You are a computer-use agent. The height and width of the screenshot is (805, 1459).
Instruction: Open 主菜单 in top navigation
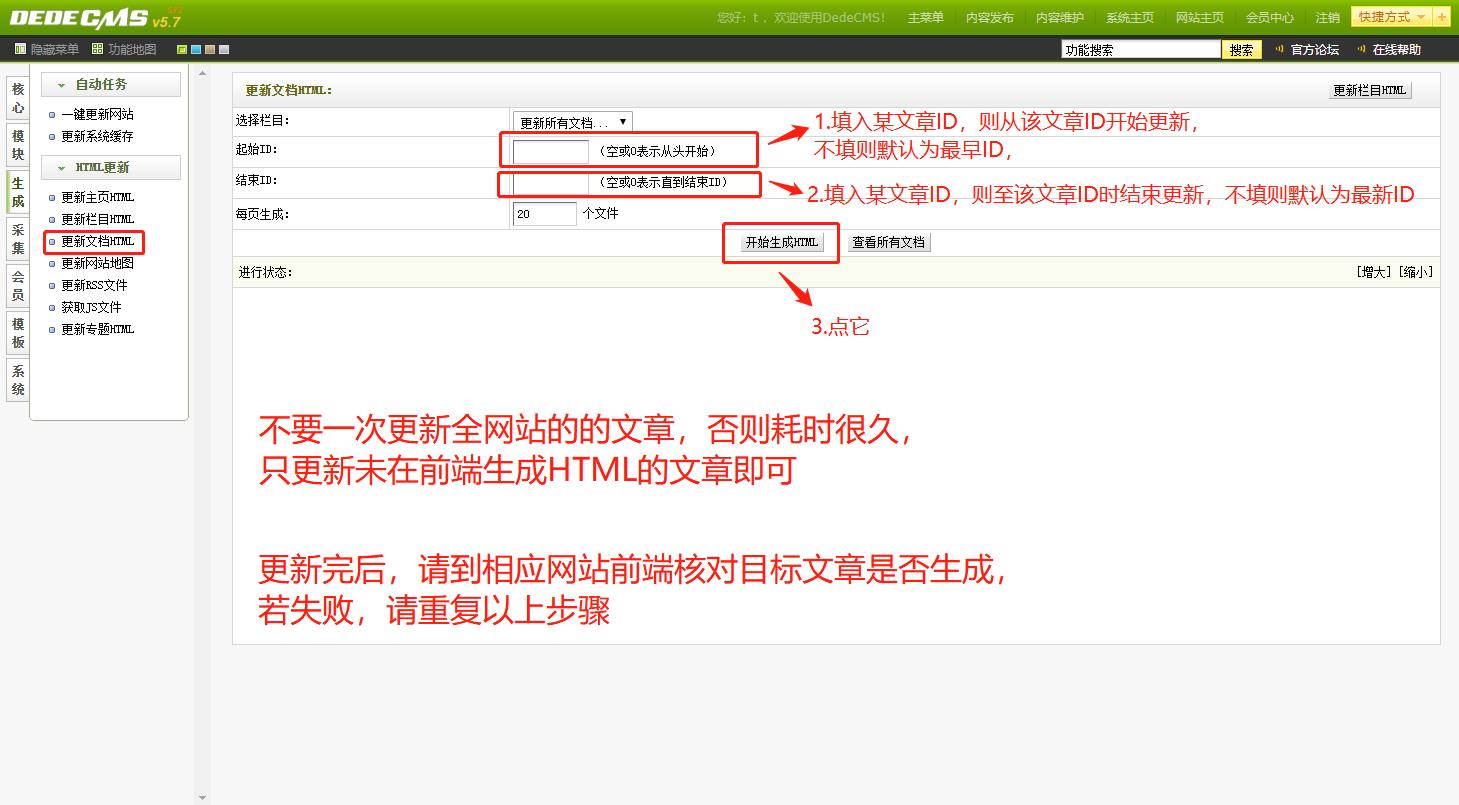(926, 18)
